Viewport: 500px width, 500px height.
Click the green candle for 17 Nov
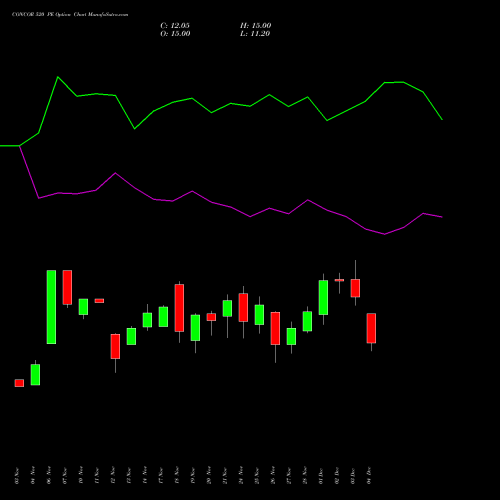pyautogui.click(x=163, y=317)
